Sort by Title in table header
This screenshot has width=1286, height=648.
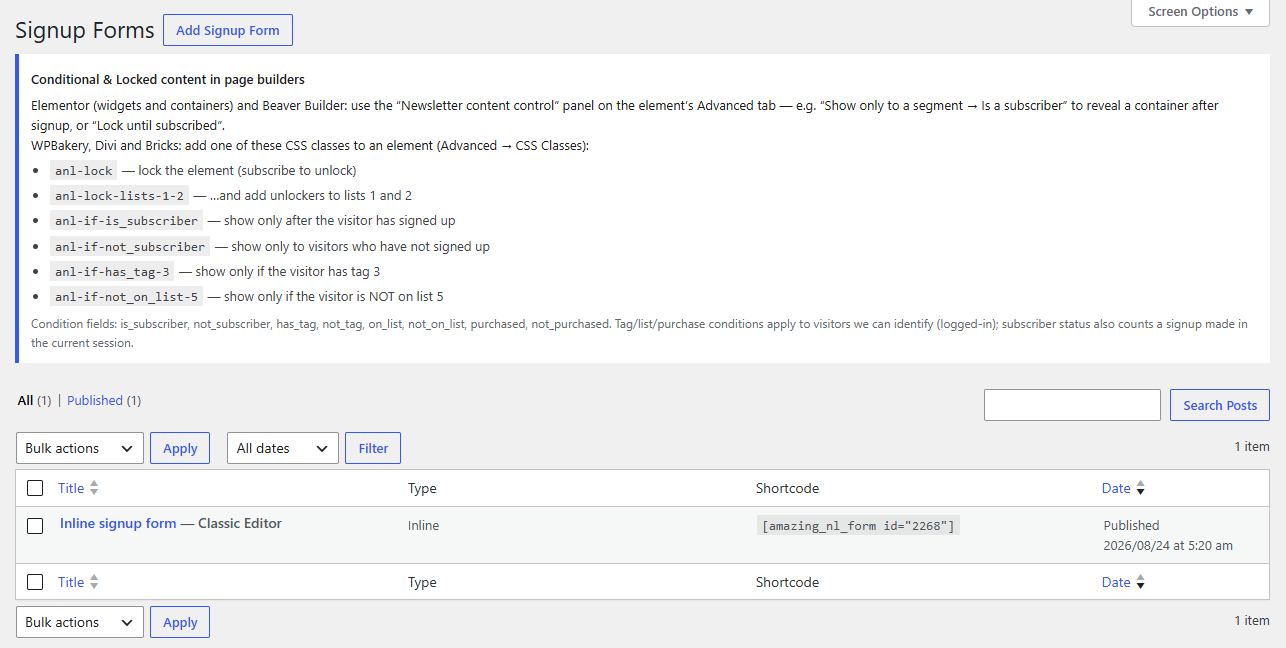(x=71, y=488)
